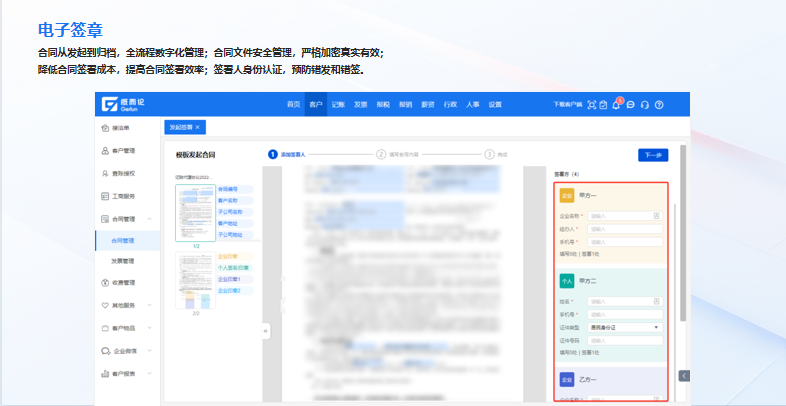786x406 pixels.
Task: Open 工商服务 in the sidebar
Action: pos(122,196)
